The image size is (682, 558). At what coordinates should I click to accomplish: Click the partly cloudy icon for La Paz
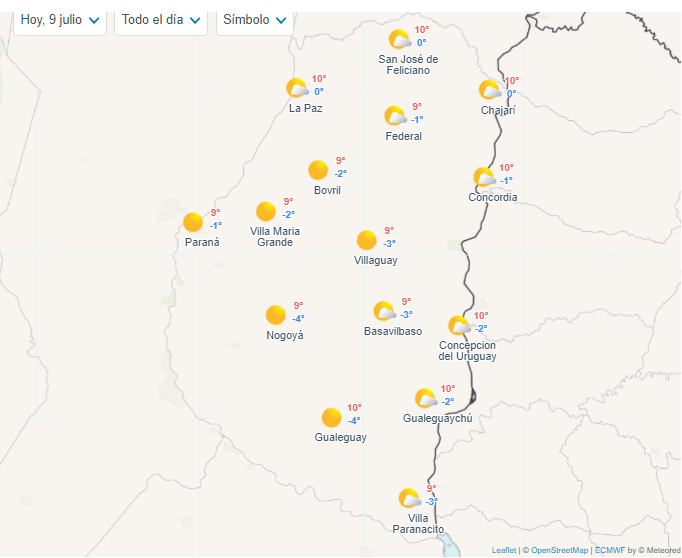[x=296, y=88]
